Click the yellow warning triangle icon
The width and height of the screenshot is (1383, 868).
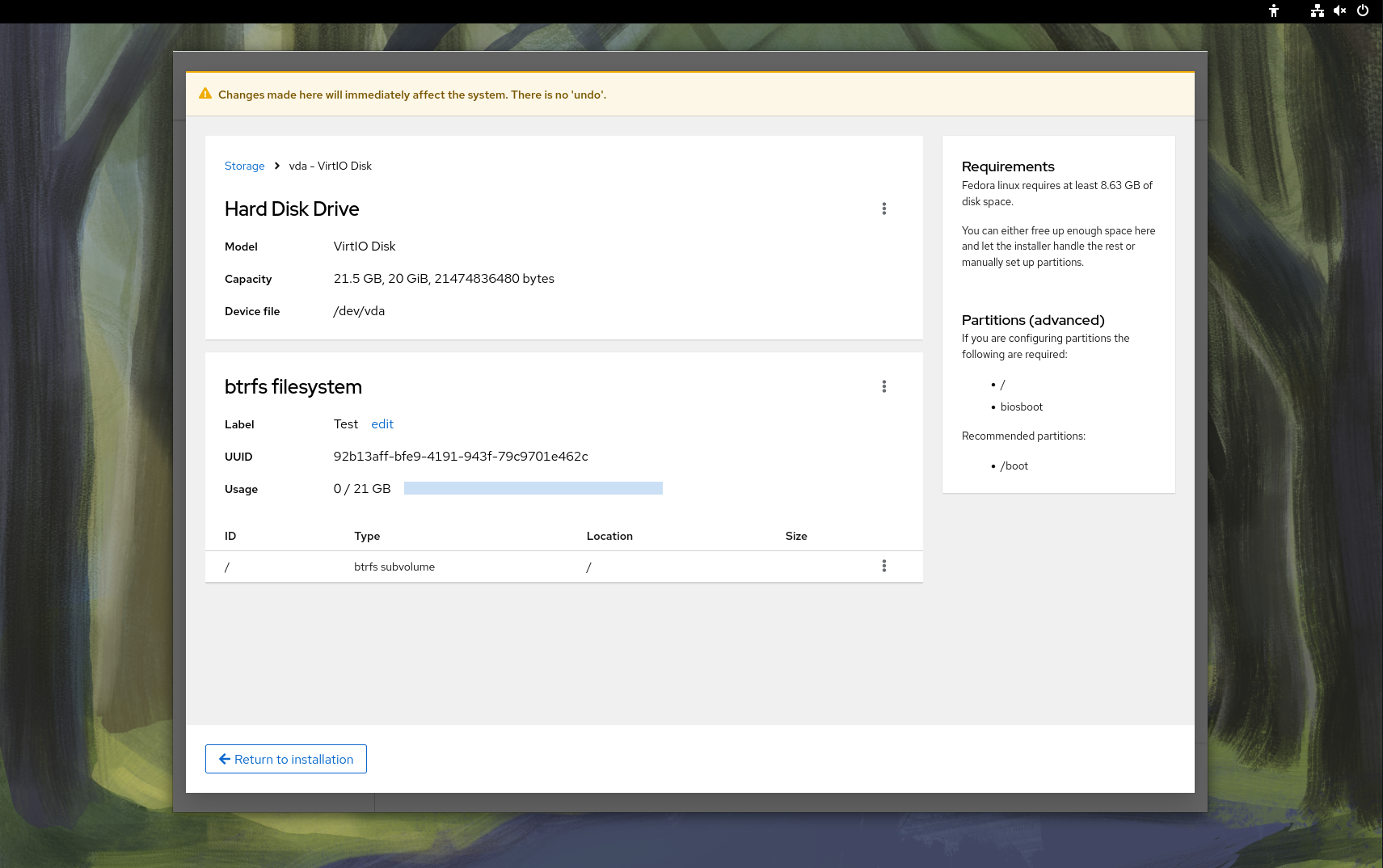point(205,94)
